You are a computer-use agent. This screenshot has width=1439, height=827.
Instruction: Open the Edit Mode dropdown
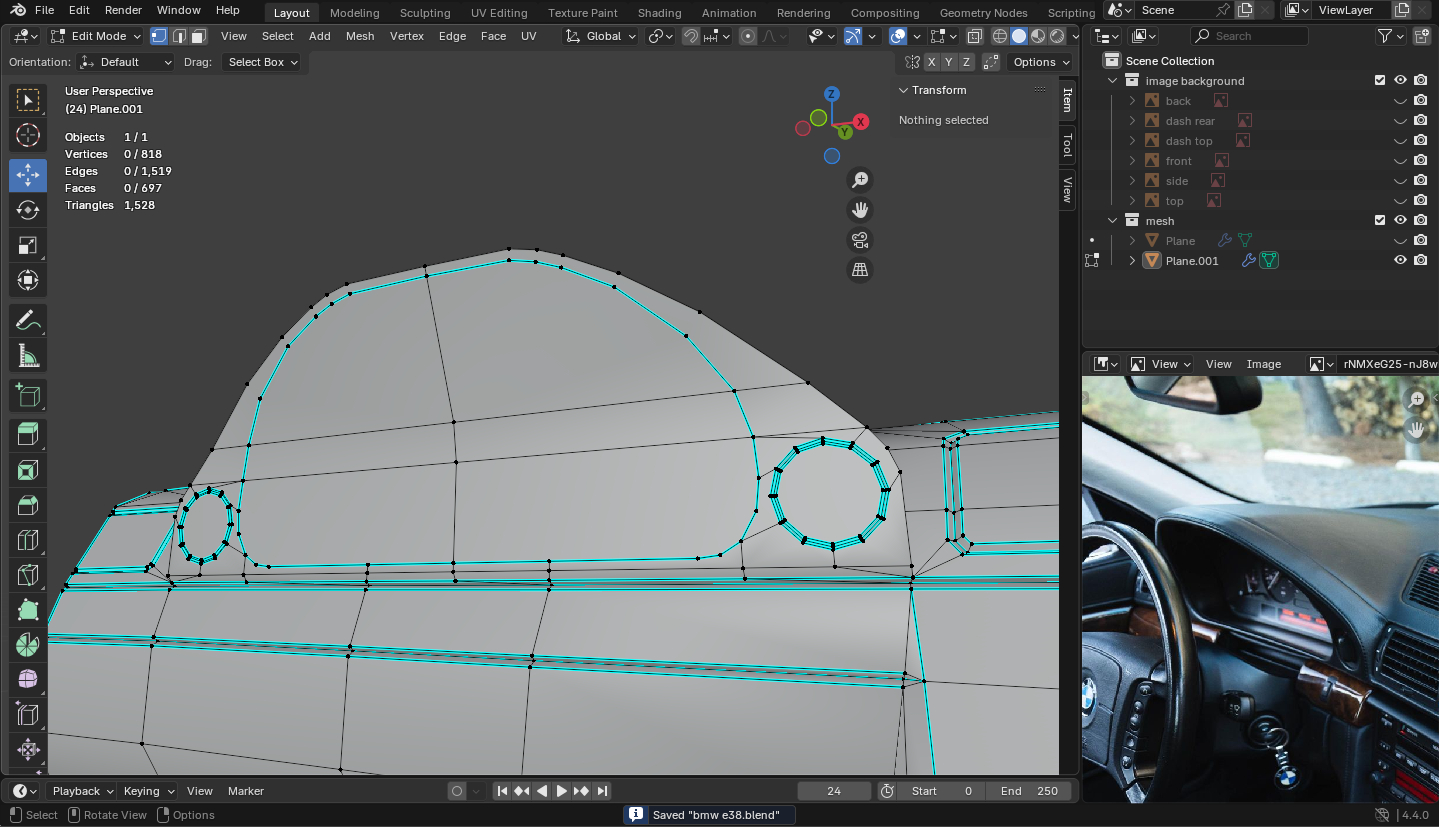[x=96, y=36]
